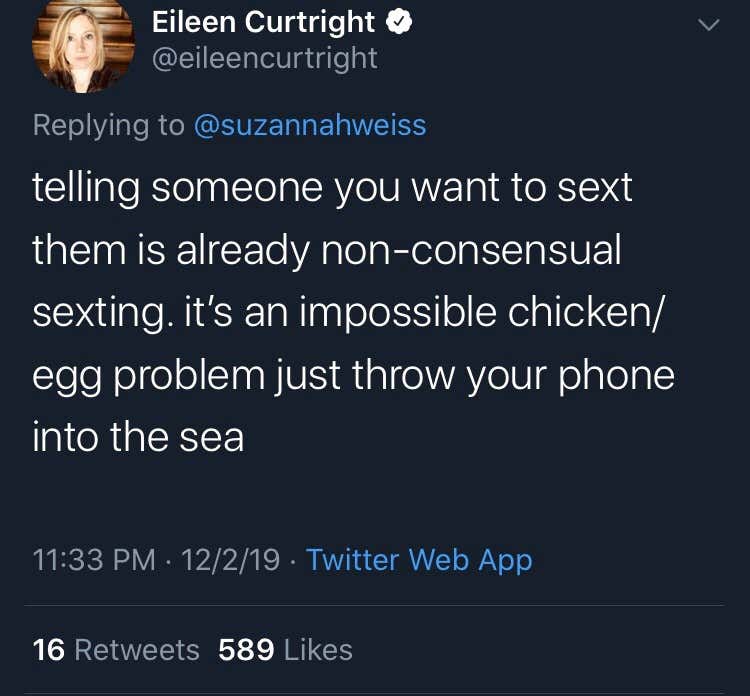The image size is (750, 696).
Task: Click the 11:33 PM timestamp
Action: click(x=94, y=560)
